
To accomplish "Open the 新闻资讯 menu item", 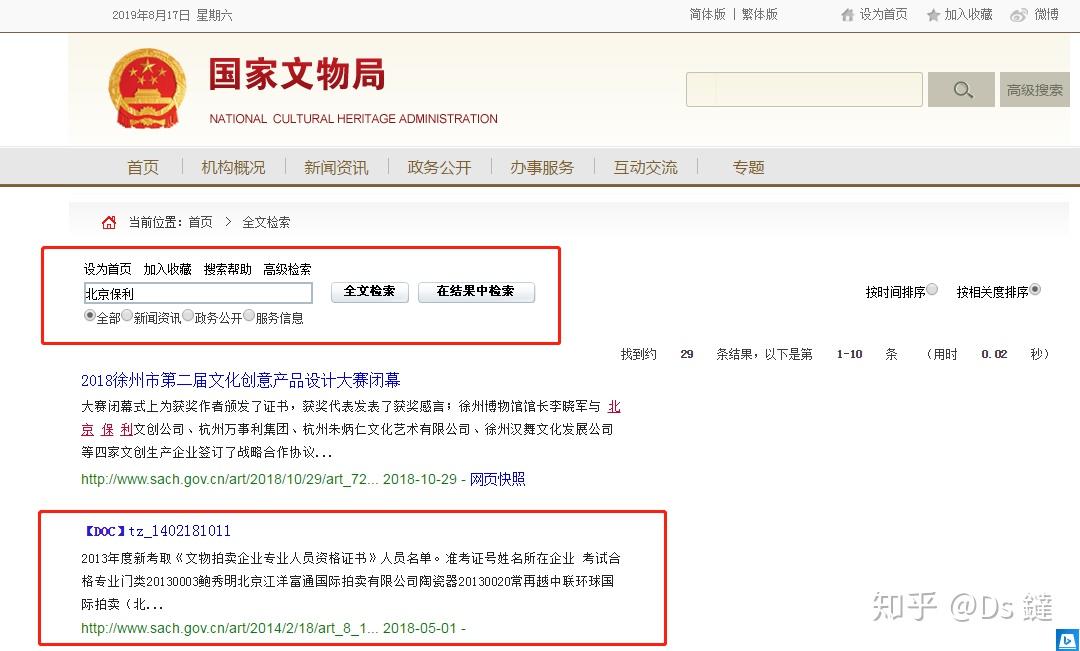I will 336,167.
